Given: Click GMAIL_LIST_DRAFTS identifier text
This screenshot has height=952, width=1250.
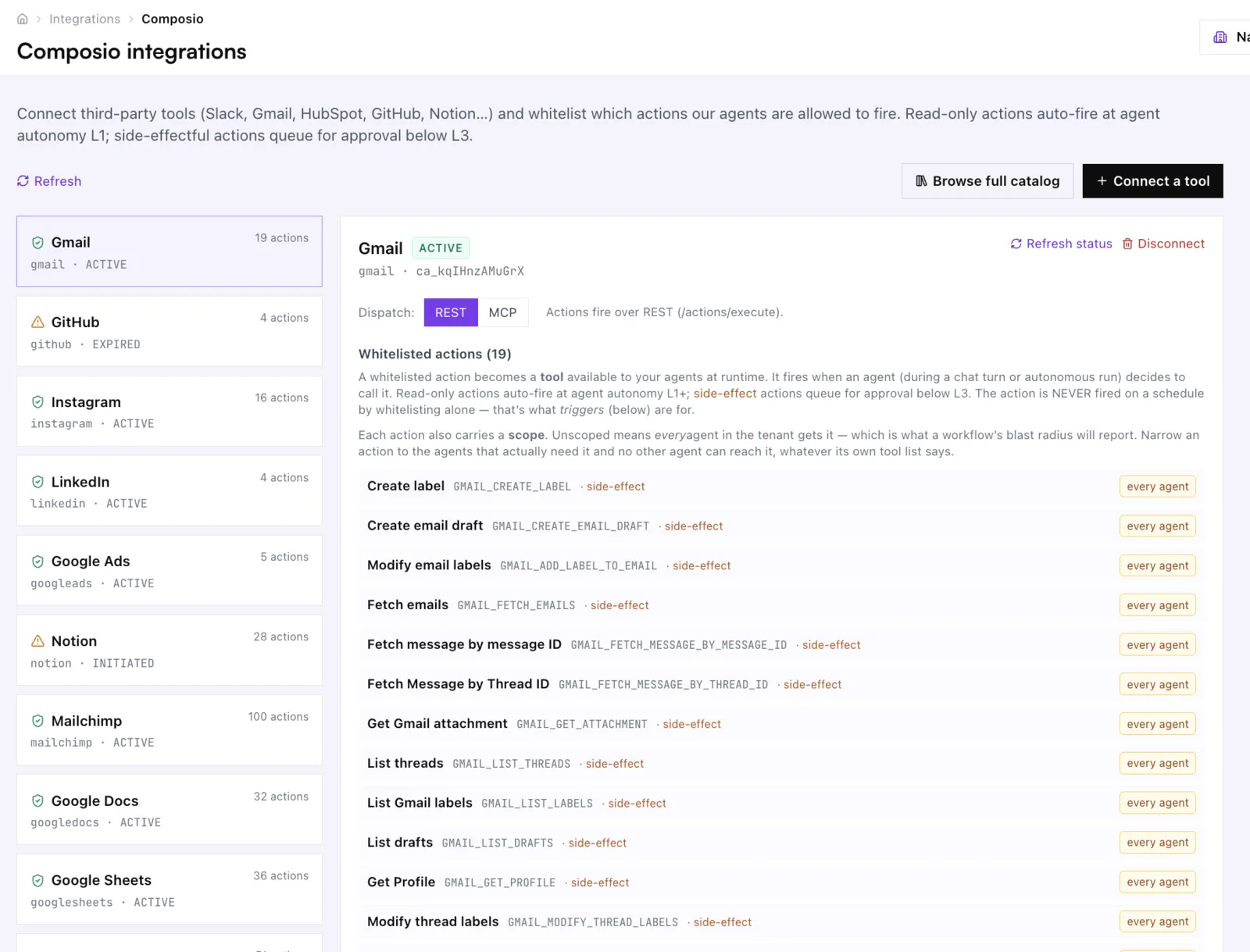Looking at the screenshot, I should 498,843.
